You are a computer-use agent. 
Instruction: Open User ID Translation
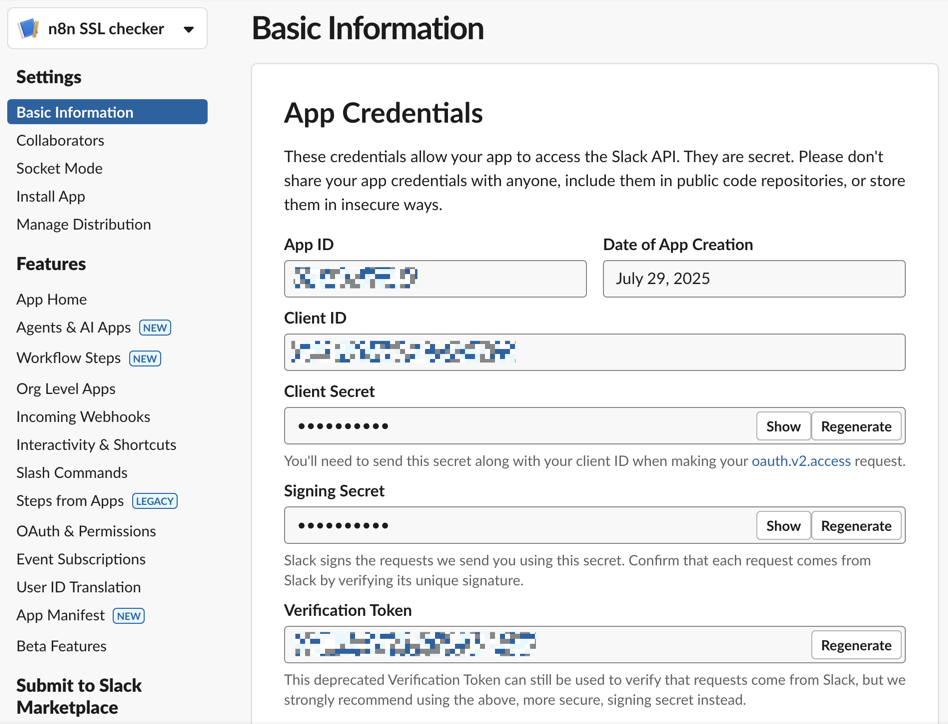coord(78,587)
